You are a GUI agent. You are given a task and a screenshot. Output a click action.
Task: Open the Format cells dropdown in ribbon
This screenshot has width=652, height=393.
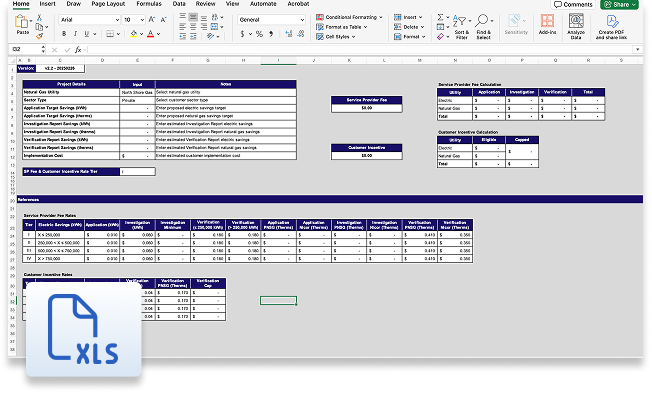(410, 37)
